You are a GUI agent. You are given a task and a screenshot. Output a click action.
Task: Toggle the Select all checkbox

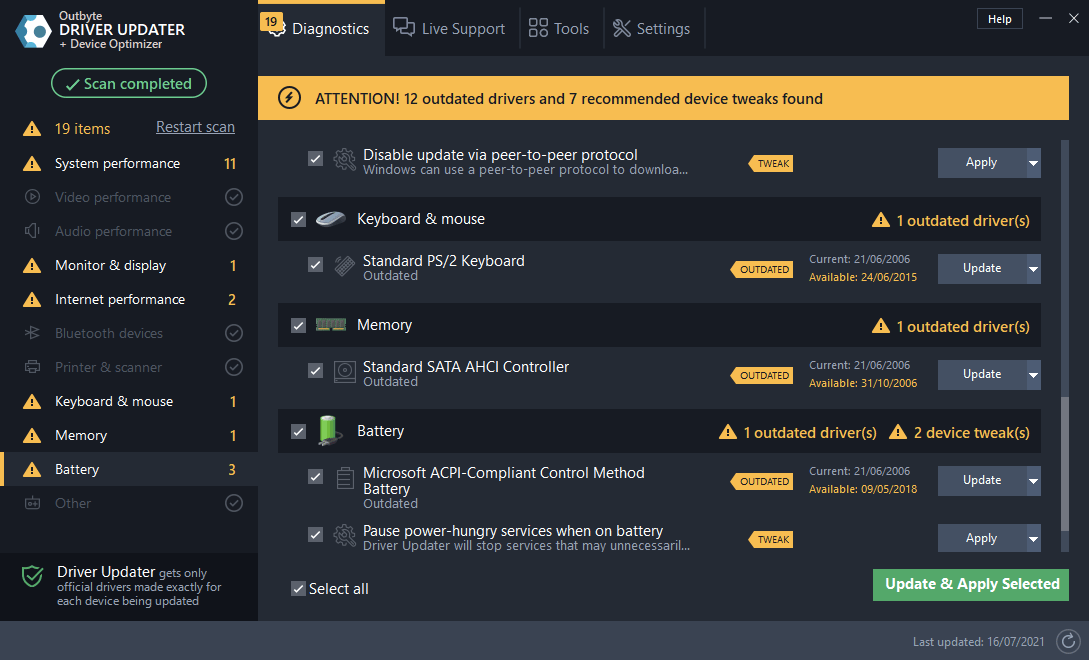click(298, 588)
